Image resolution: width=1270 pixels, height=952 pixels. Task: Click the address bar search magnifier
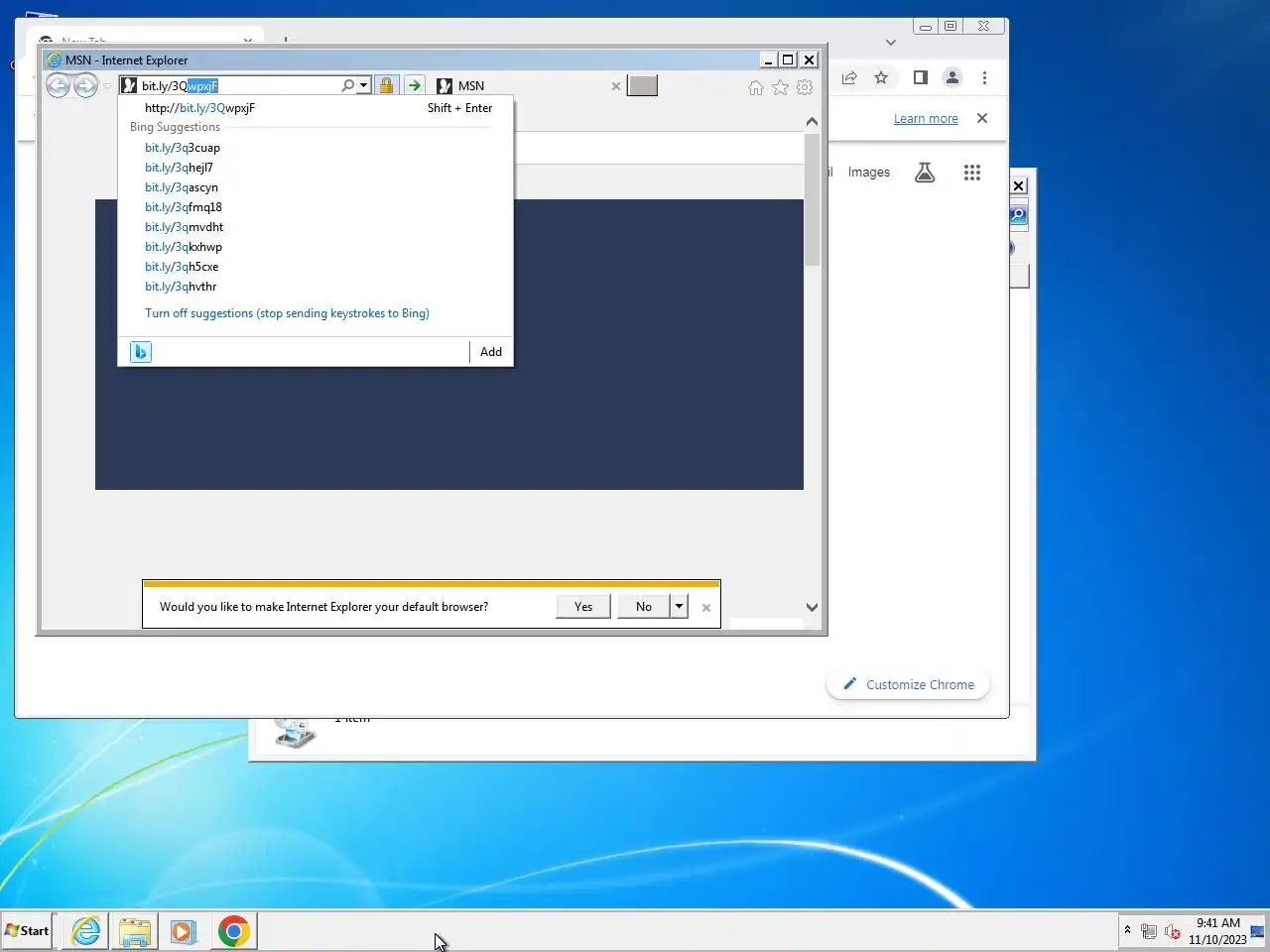[347, 85]
